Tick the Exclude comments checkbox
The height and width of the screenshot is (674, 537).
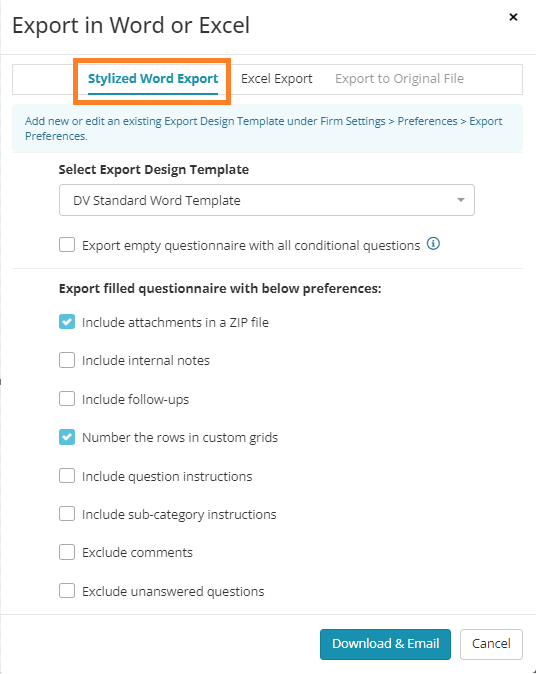tap(67, 552)
